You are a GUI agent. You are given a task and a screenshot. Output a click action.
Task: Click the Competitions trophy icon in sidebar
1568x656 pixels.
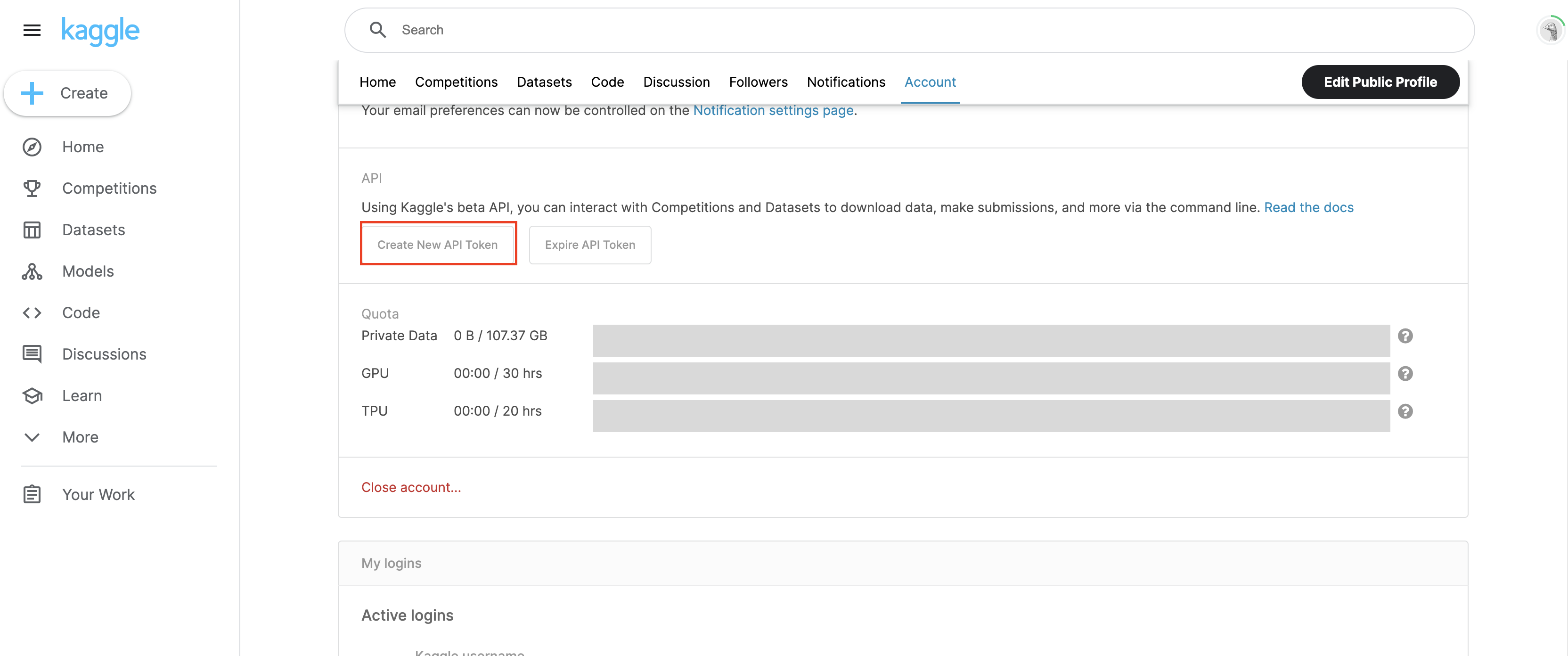pos(32,188)
